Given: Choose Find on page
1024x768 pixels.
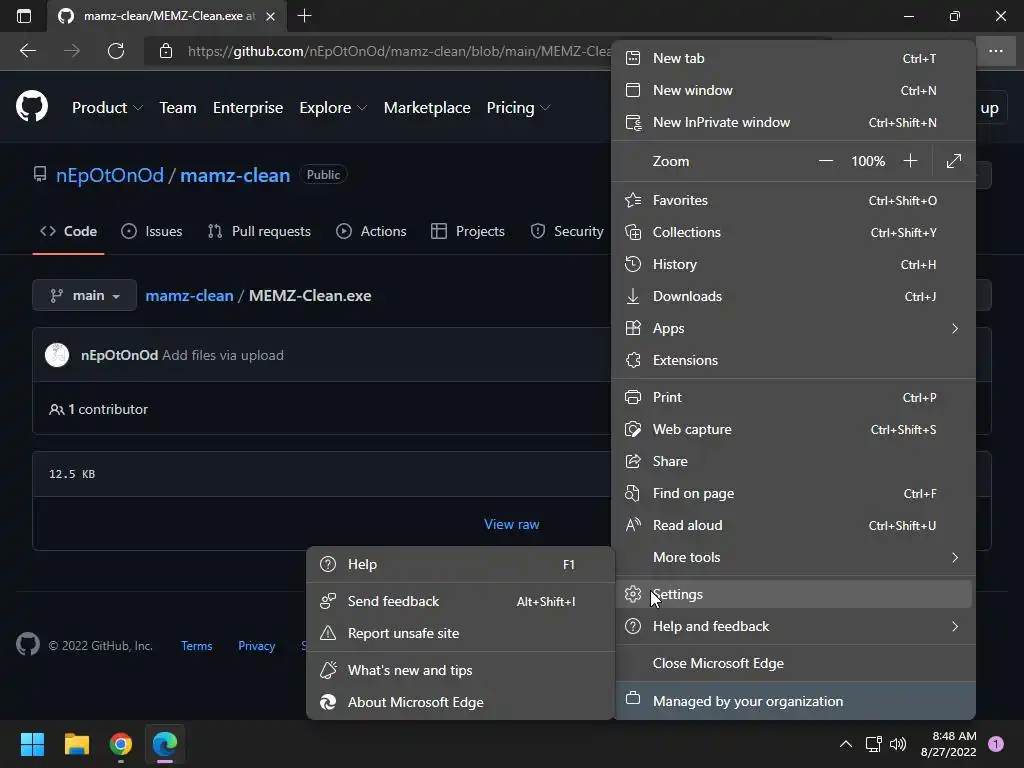Looking at the screenshot, I should pos(793,493).
